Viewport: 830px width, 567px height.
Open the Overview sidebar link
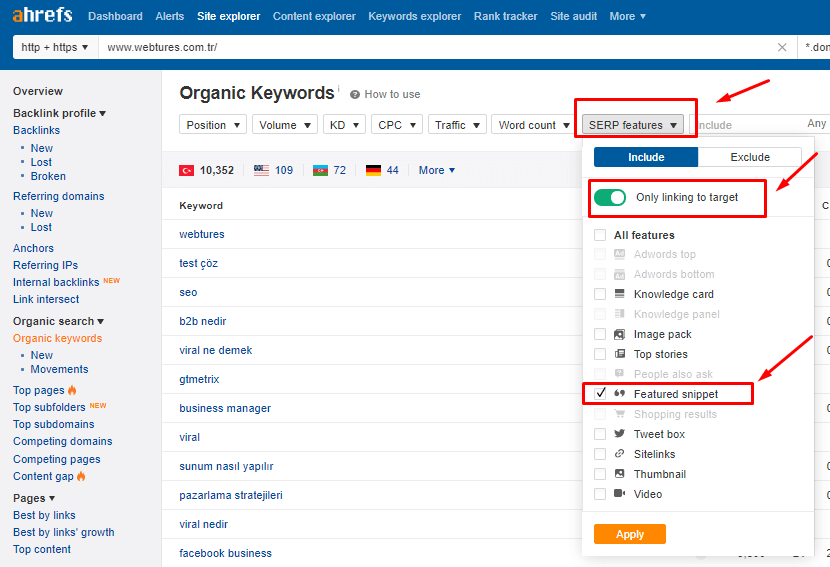(38, 91)
